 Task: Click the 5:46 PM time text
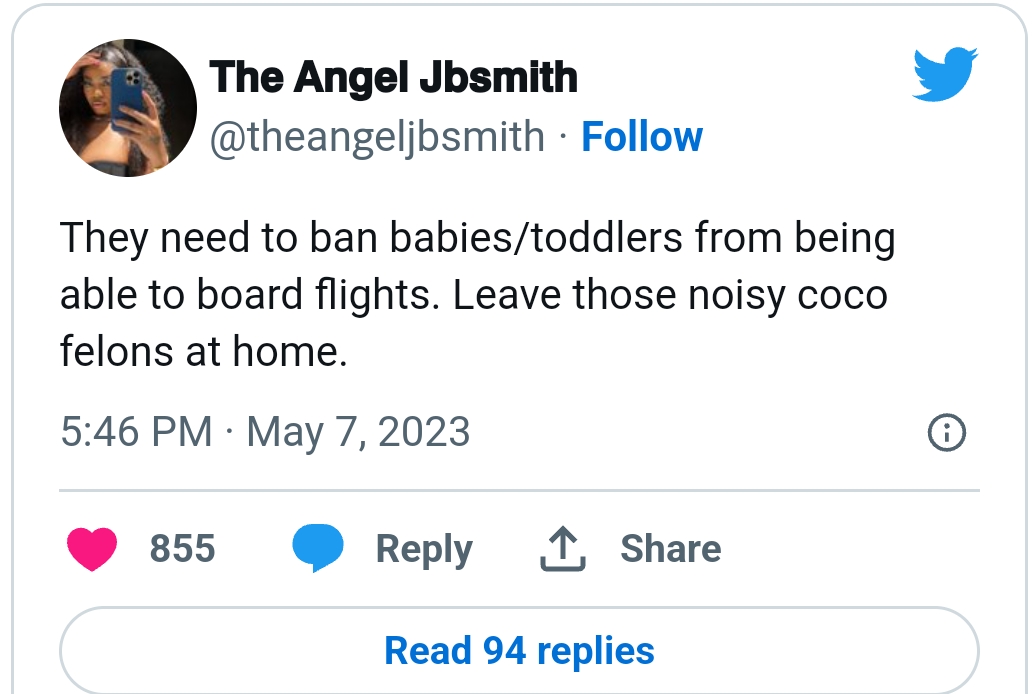pos(136,432)
